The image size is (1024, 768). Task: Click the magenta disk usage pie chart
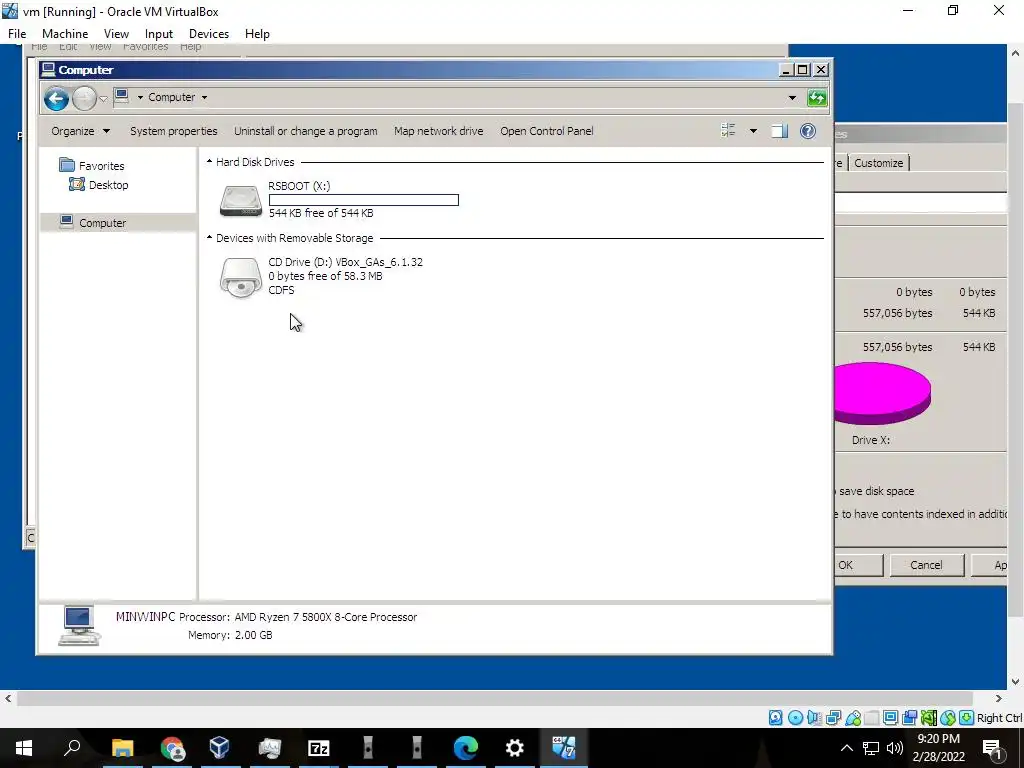click(882, 394)
